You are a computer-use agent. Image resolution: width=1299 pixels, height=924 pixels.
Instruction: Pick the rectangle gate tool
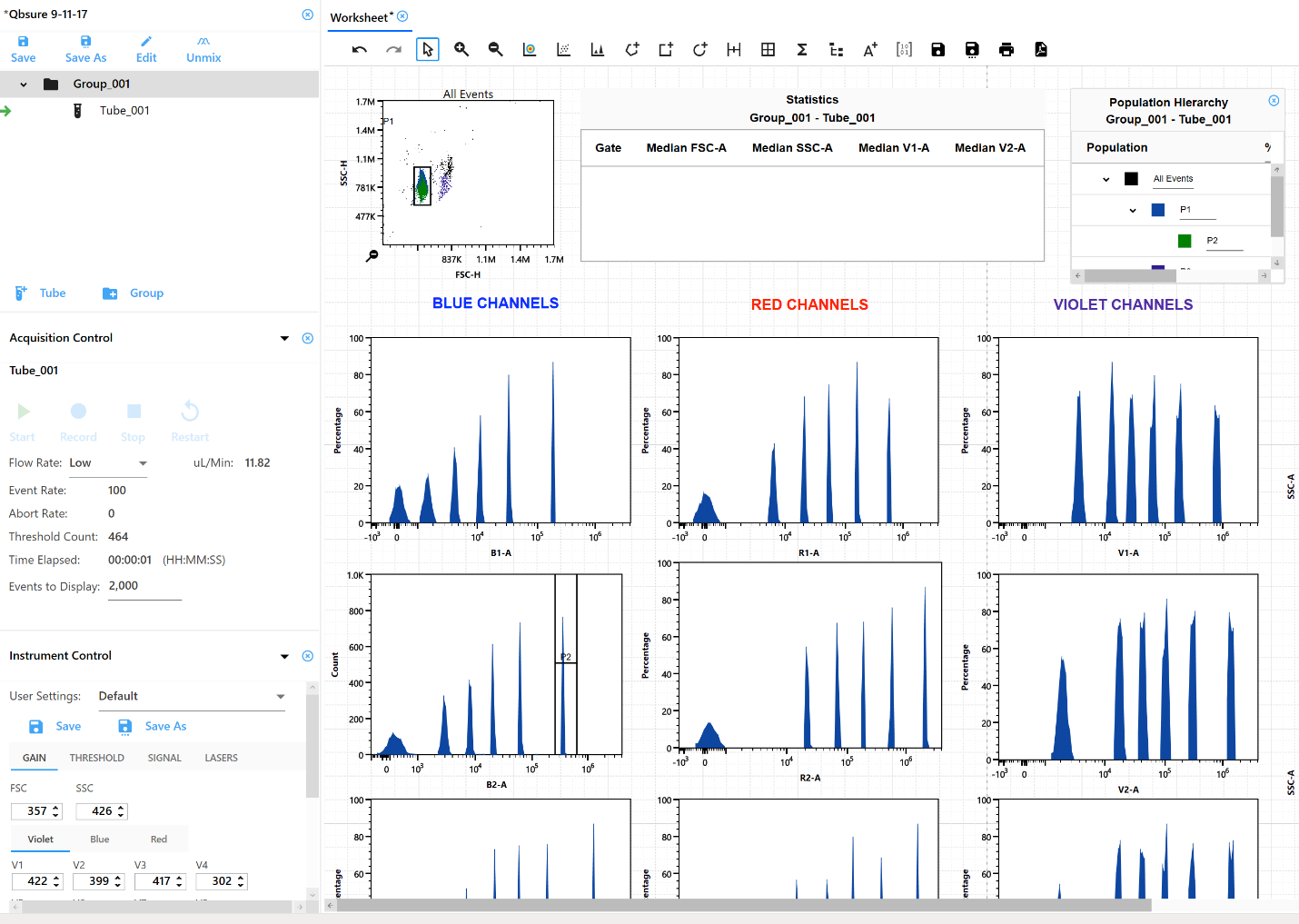tap(666, 50)
